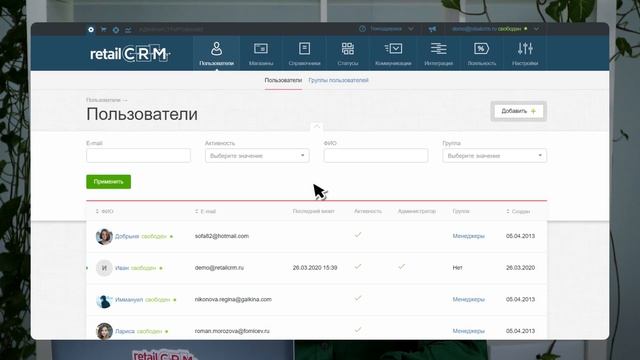Click the gear icon in the top bar
The height and width of the screenshot is (360, 640).
(91, 29)
